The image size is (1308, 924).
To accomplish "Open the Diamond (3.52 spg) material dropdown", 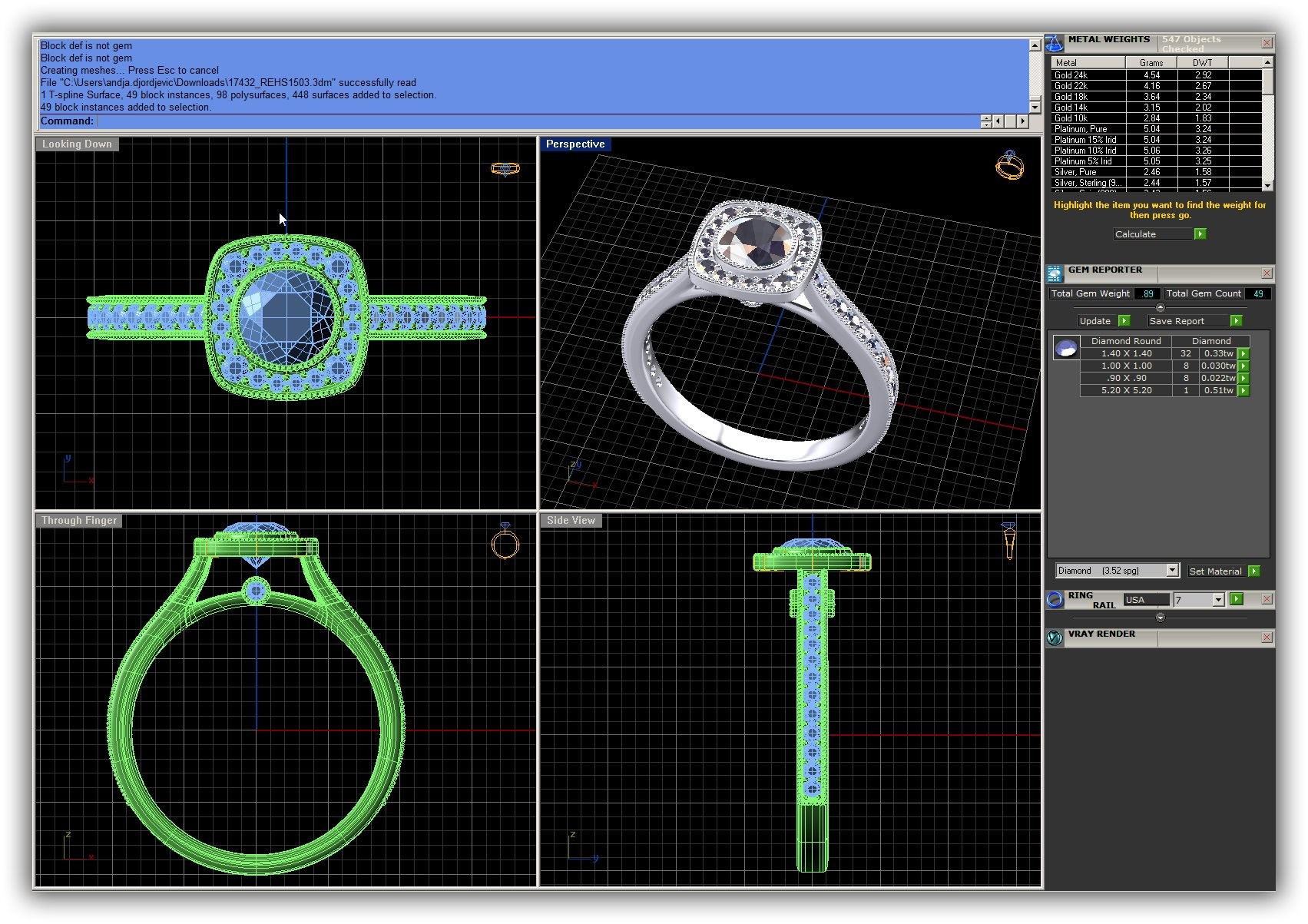I will click(x=1171, y=571).
